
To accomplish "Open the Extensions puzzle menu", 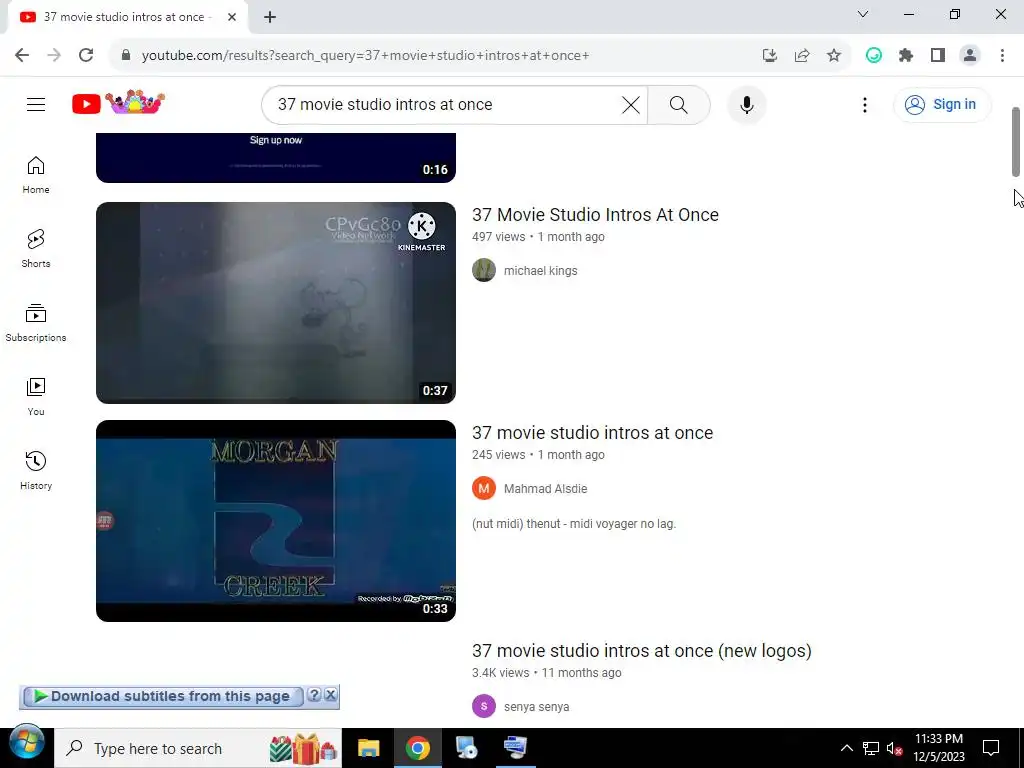I will click(906, 56).
